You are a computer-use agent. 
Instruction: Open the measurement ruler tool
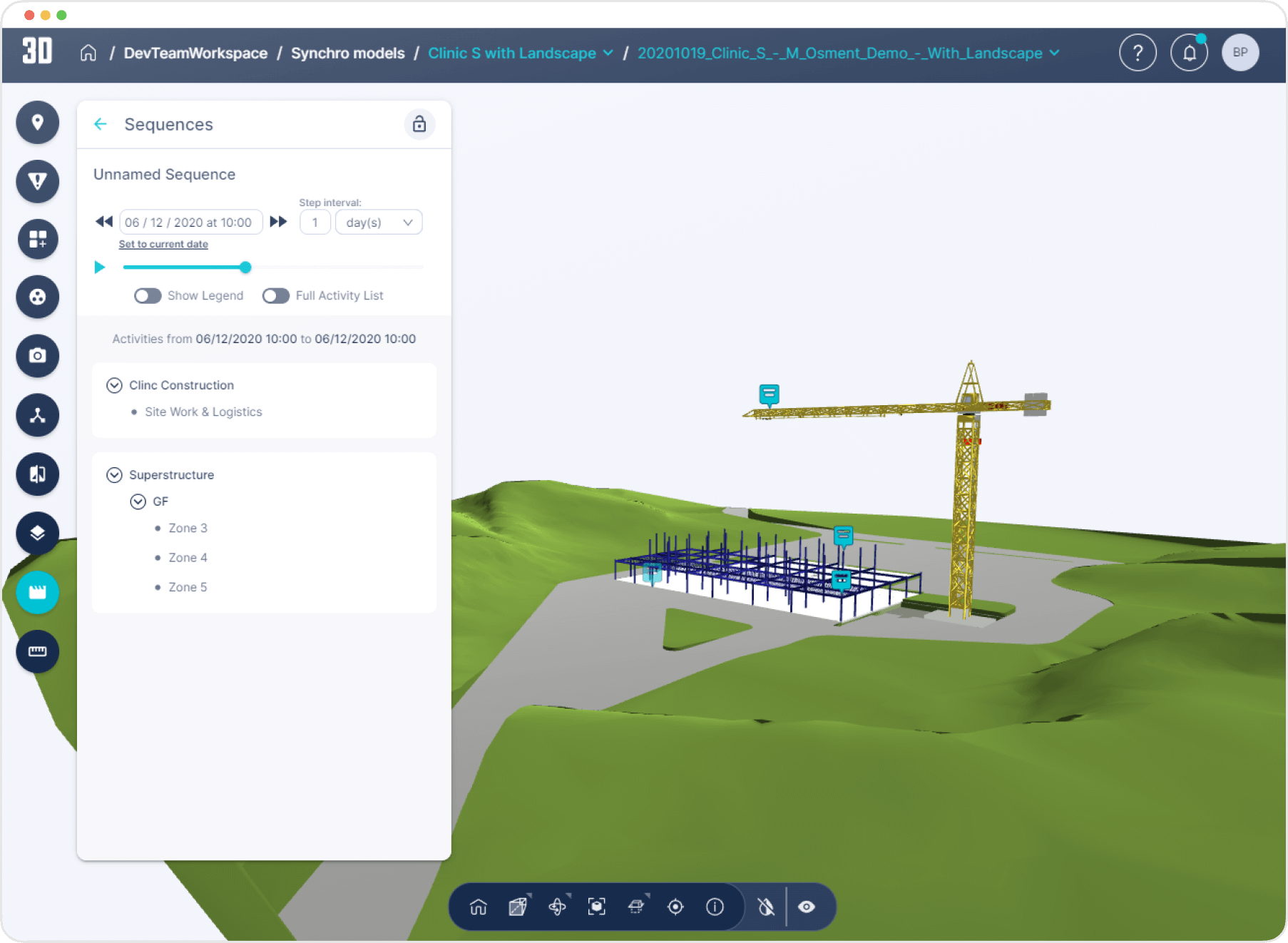[x=38, y=651]
